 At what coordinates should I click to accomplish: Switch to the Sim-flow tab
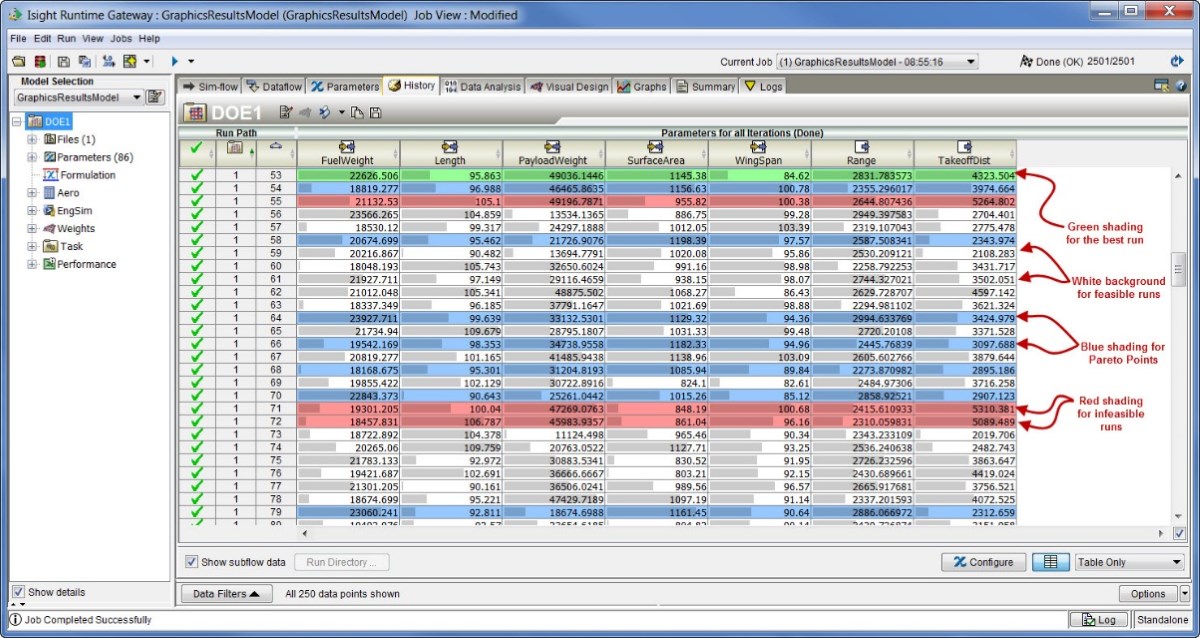[x=210, y=86]
